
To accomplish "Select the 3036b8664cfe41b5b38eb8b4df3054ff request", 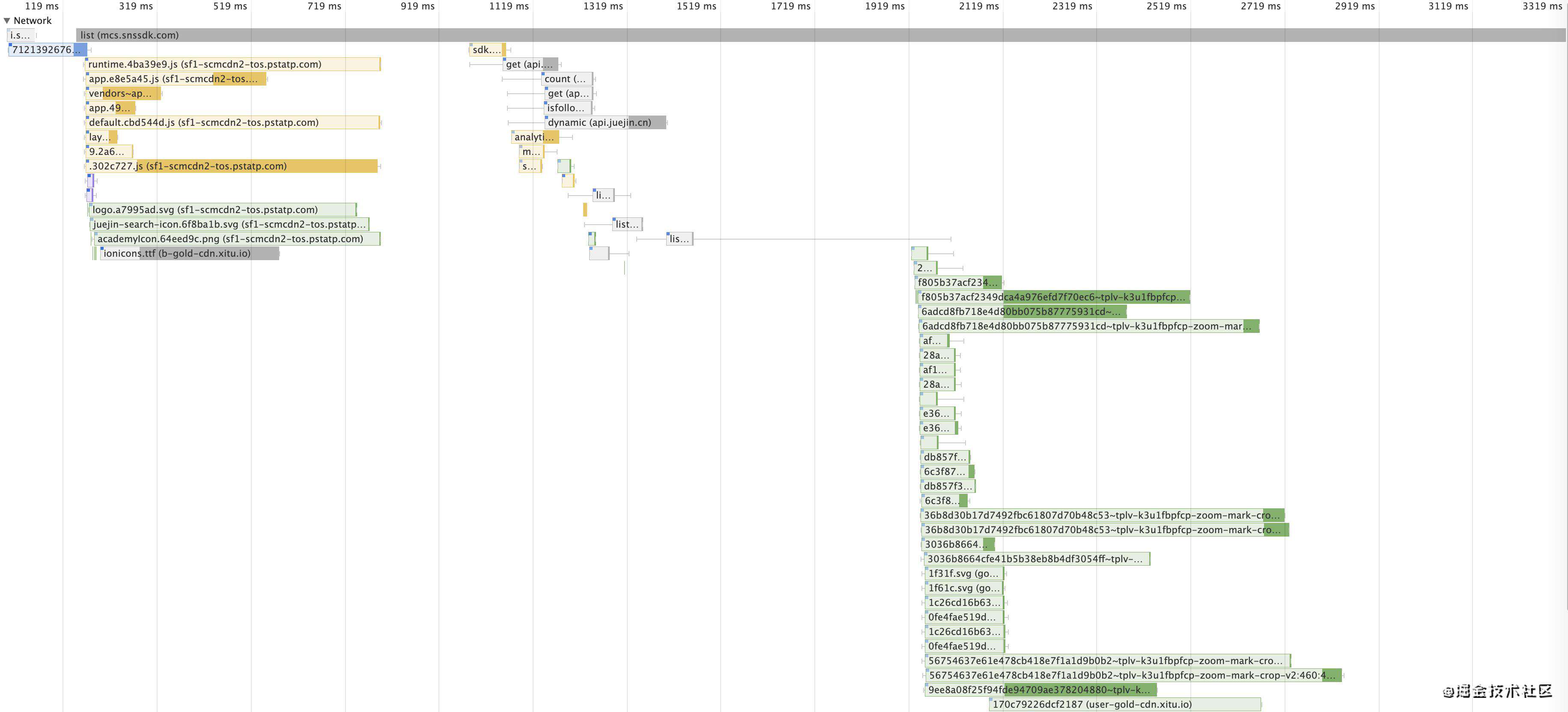I will (1037, 559).
